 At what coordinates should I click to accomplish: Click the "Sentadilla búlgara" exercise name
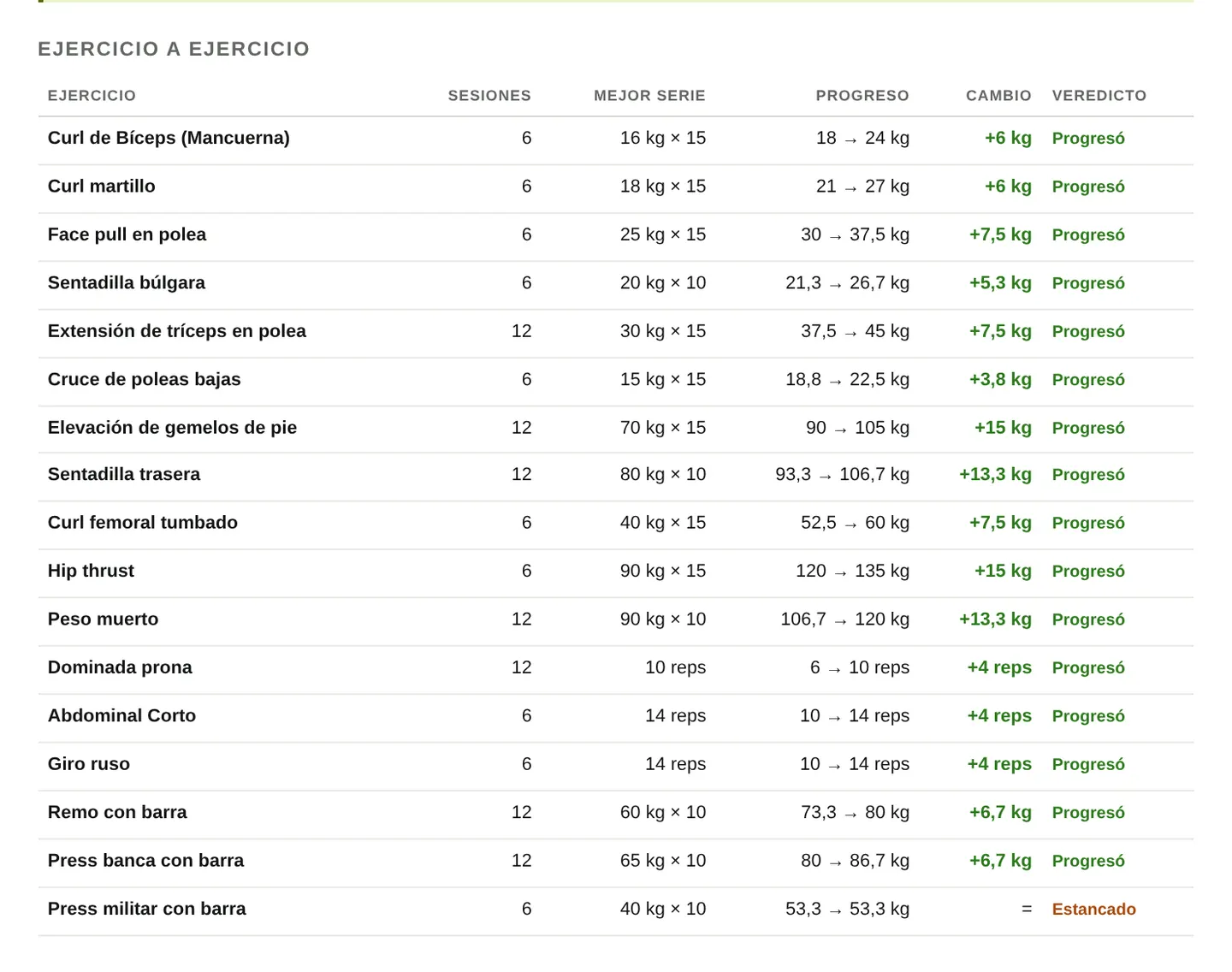pos(127,283)
